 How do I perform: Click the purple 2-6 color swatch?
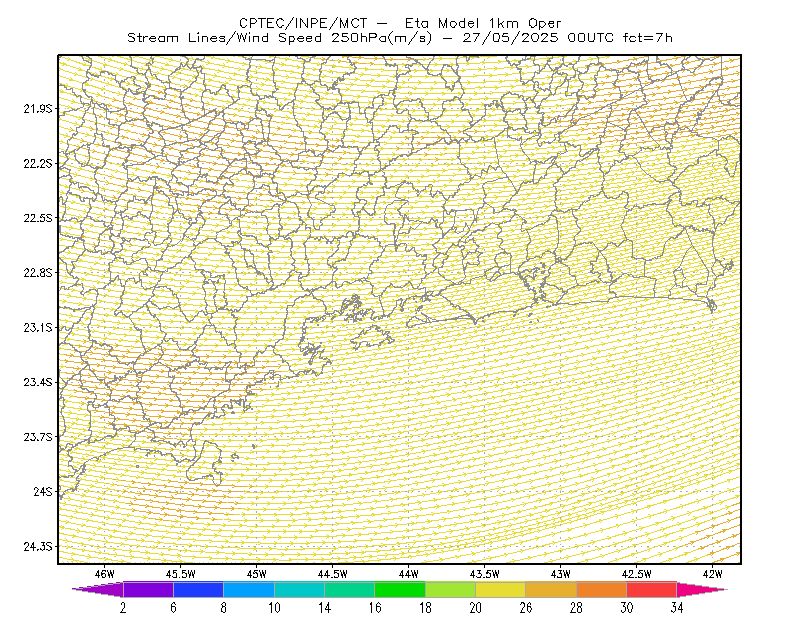point(148,589)
